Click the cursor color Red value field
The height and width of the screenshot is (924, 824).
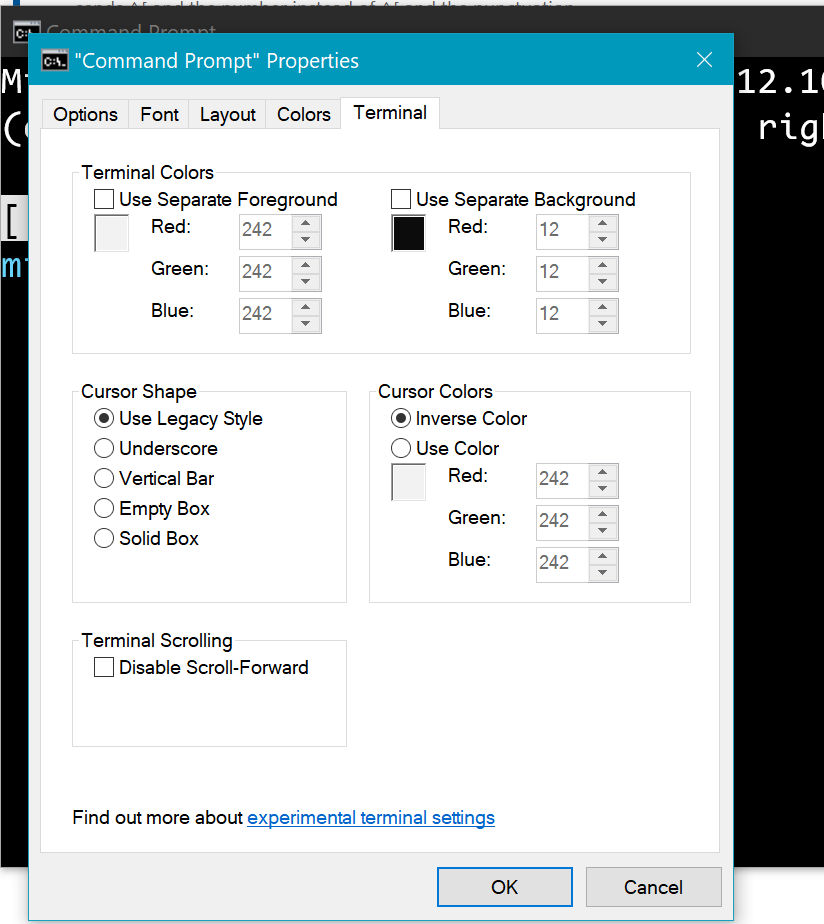coord(562,480)
